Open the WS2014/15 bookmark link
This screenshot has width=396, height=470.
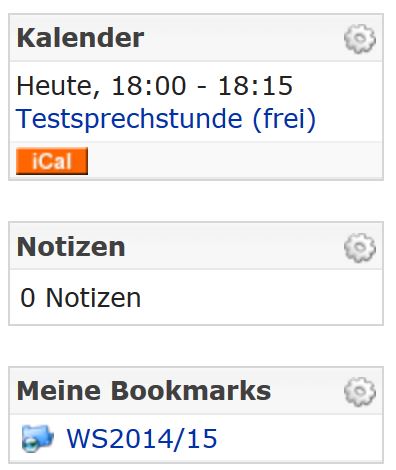tap(142, 438)
